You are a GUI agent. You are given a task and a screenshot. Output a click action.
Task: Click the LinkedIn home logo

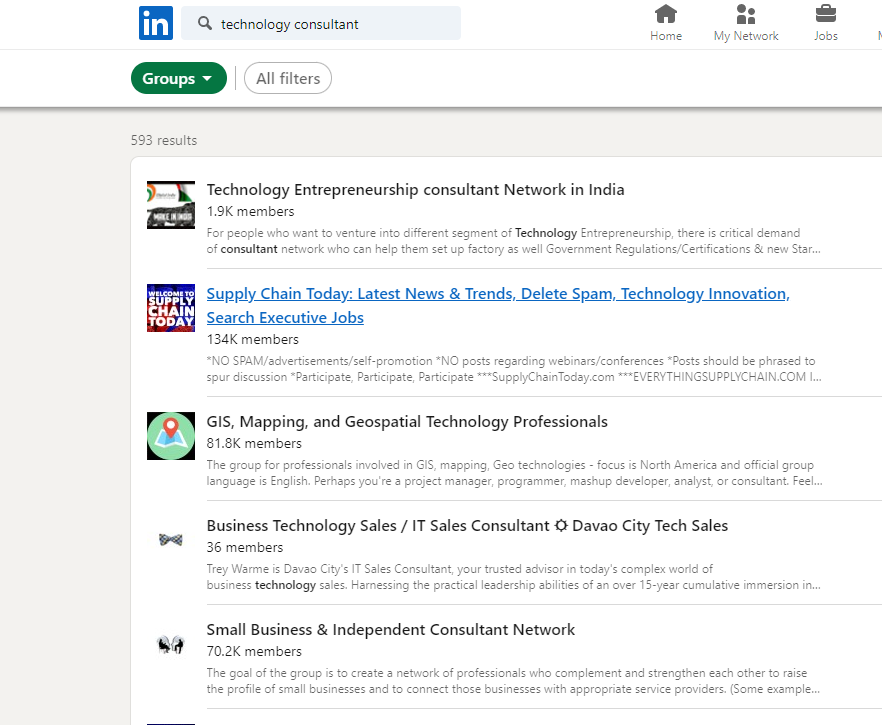pos(156,23)
